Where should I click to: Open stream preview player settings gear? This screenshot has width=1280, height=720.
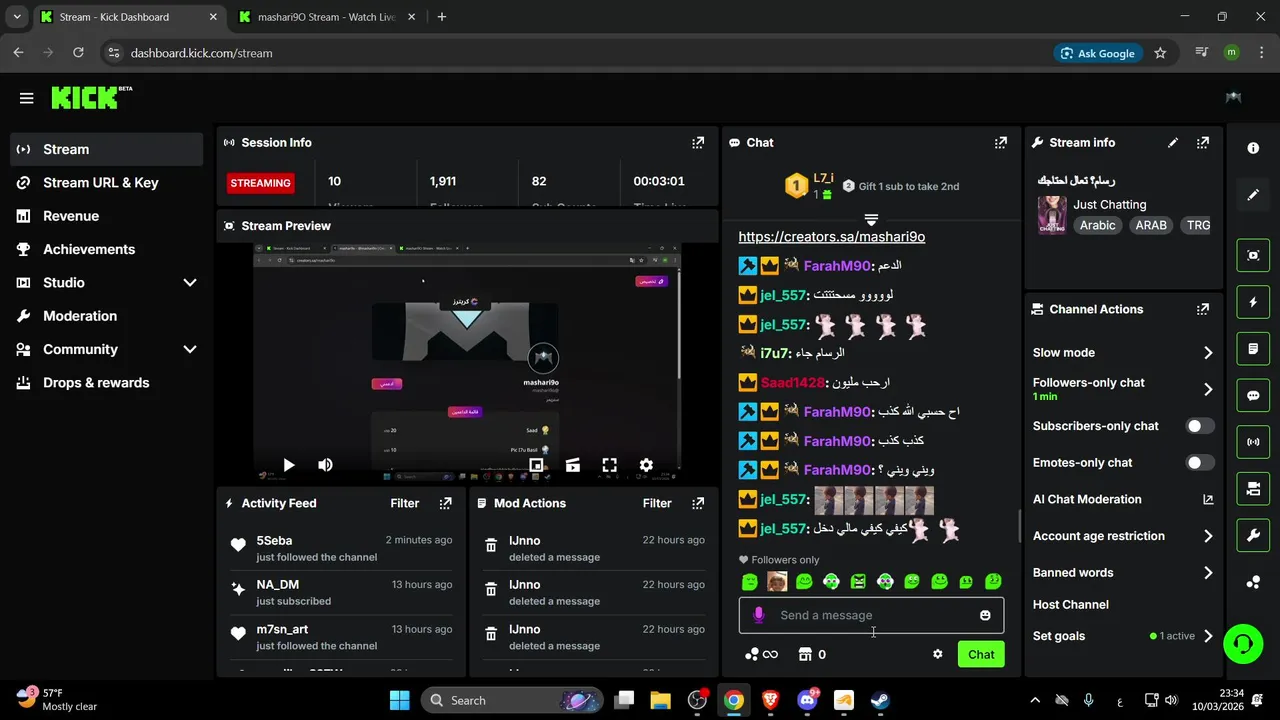646,465
